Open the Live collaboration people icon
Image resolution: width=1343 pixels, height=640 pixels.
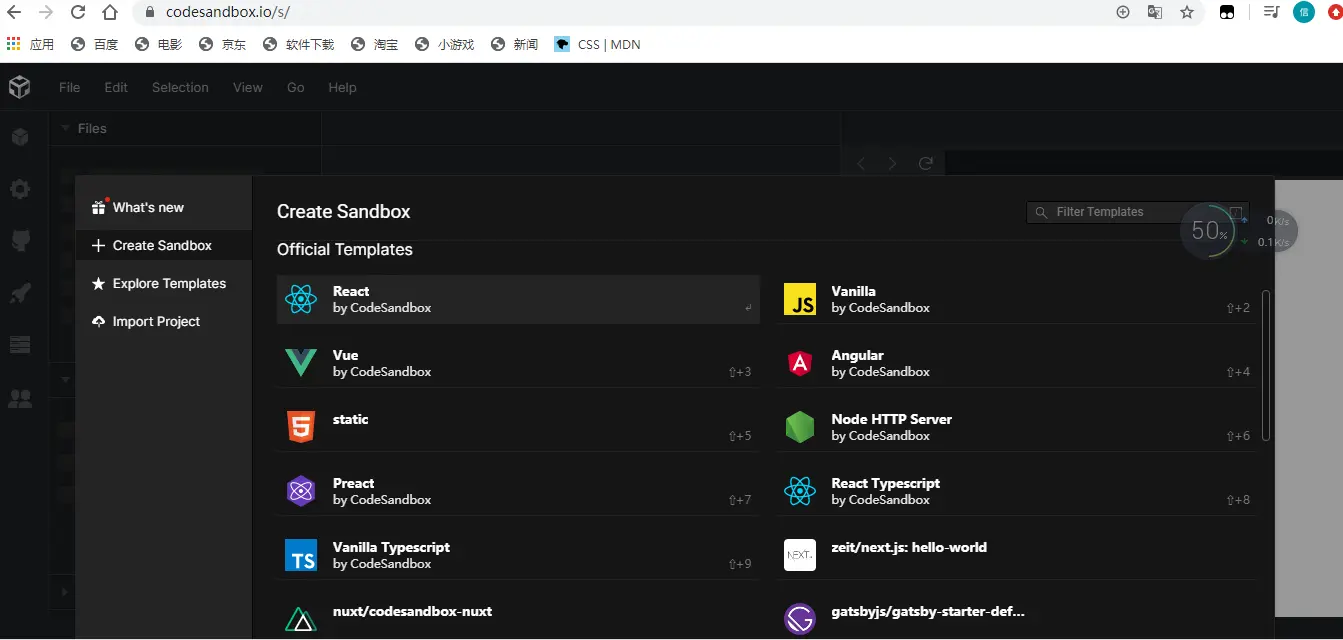pyautogui.click(x=20, y=398)
